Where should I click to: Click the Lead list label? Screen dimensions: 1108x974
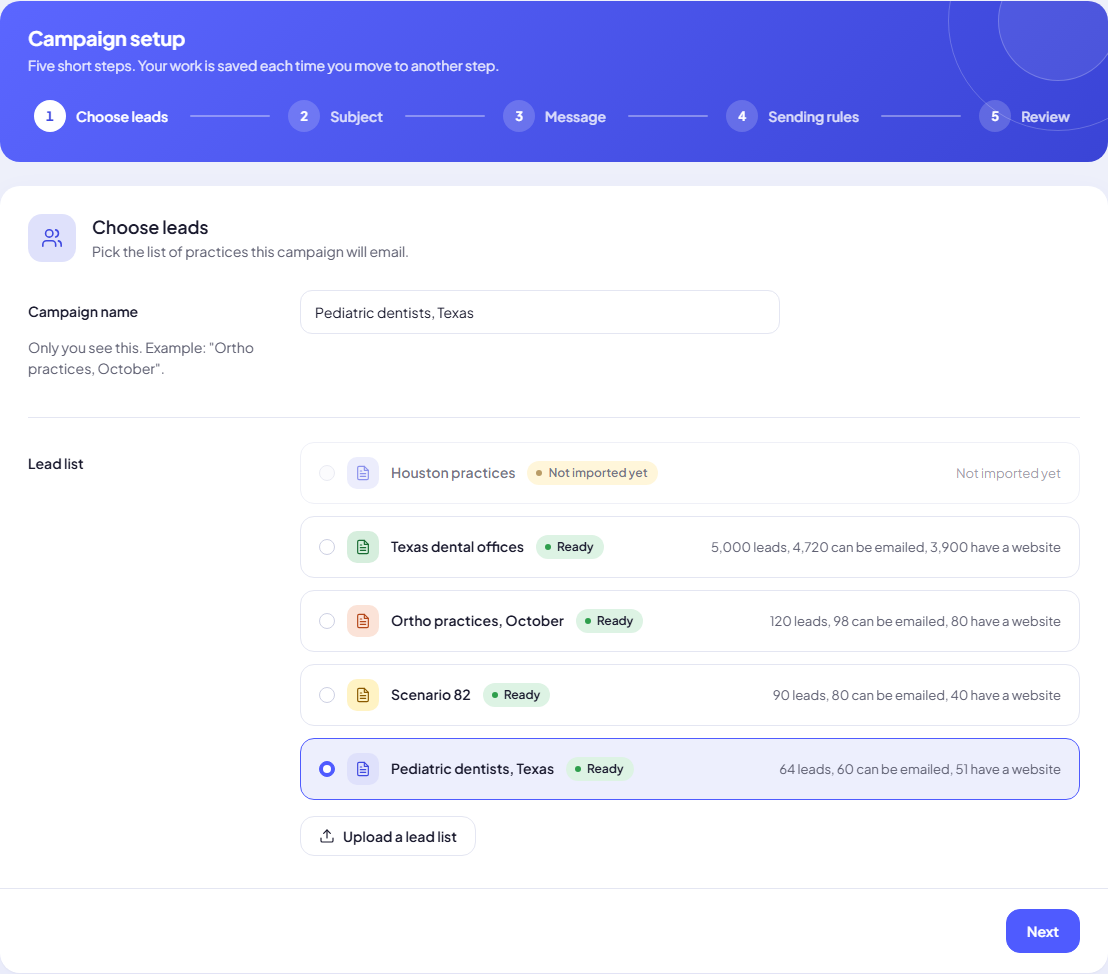[x=56, y=464]
